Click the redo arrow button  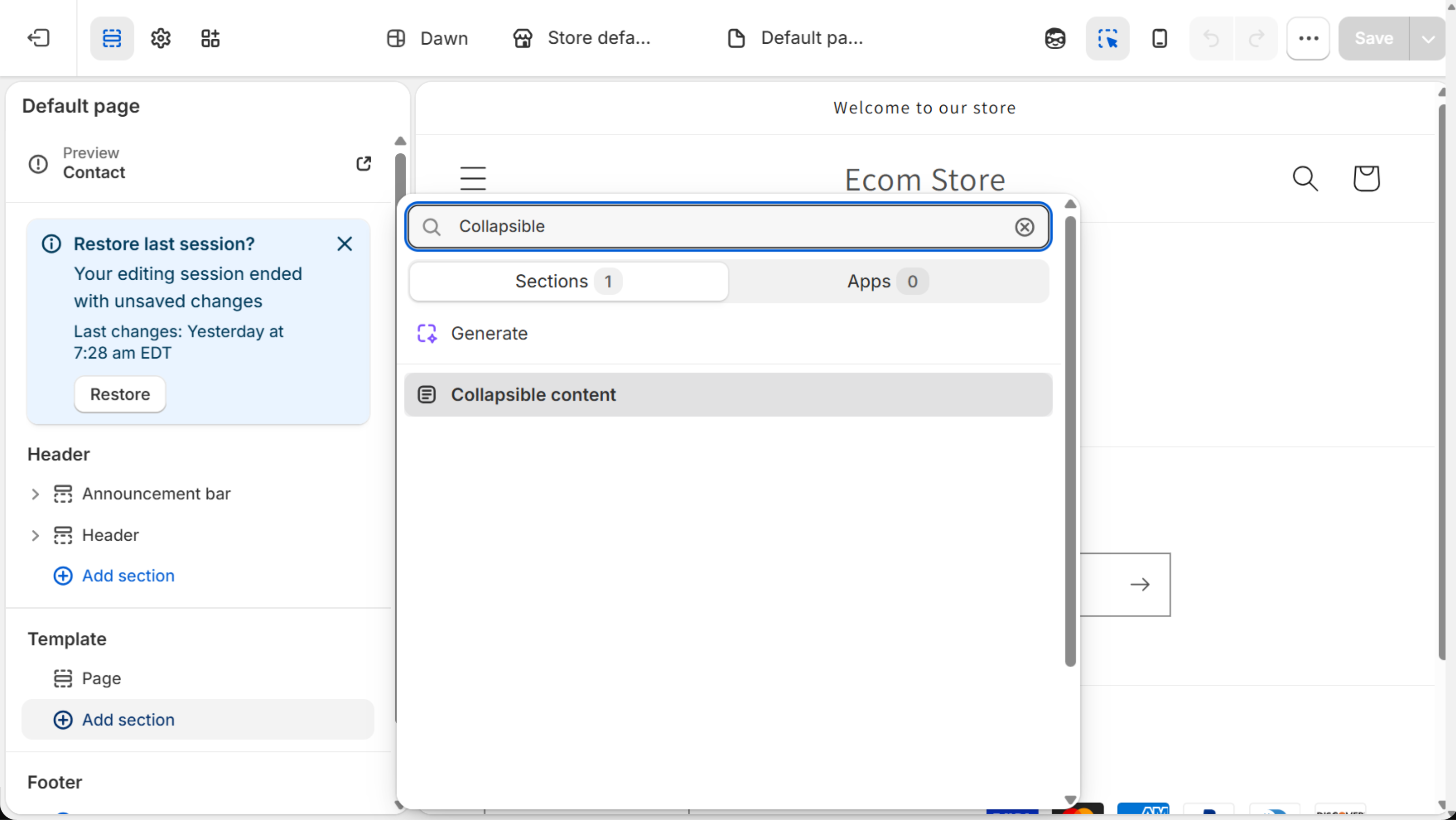1256,38
